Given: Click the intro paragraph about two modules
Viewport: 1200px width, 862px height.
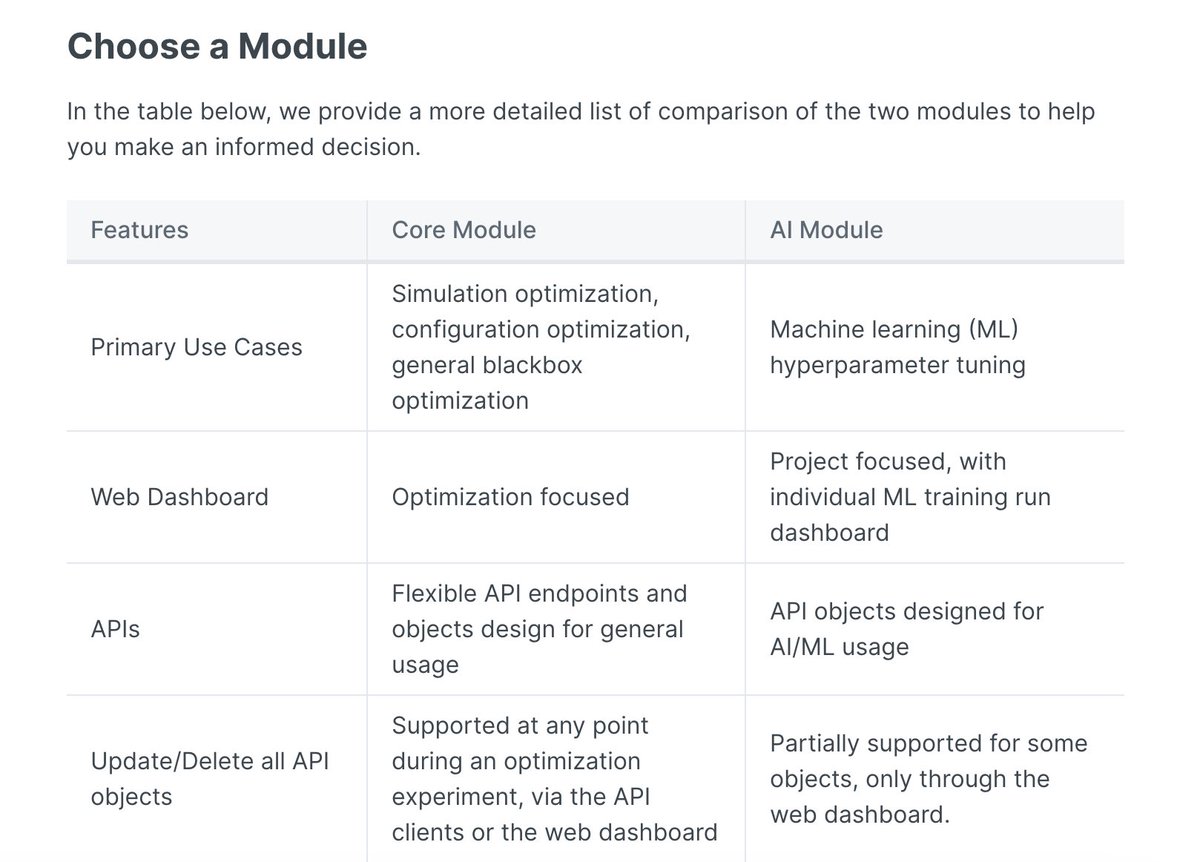Looking at the screenshot, I should 581,129.
